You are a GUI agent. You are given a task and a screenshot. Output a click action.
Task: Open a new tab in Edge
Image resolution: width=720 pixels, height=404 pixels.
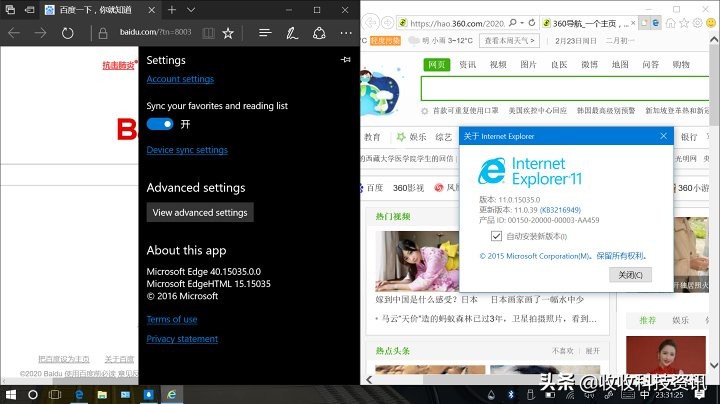[x=172, y=10]
